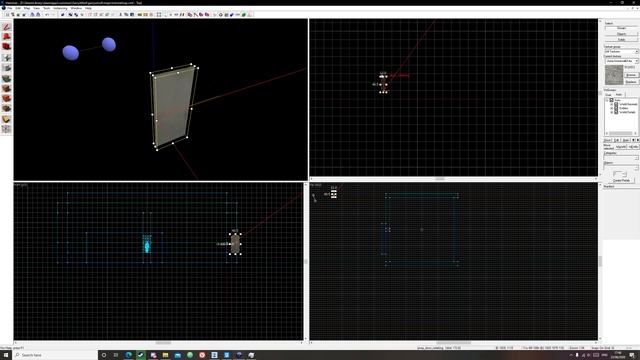Activate the Magnify tool
Screen dimensions: 640x360
pos(6,37)
